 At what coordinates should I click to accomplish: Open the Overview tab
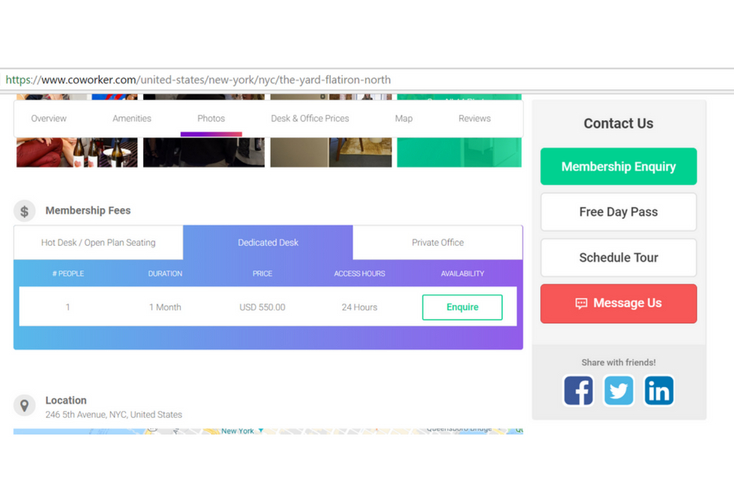48,119
